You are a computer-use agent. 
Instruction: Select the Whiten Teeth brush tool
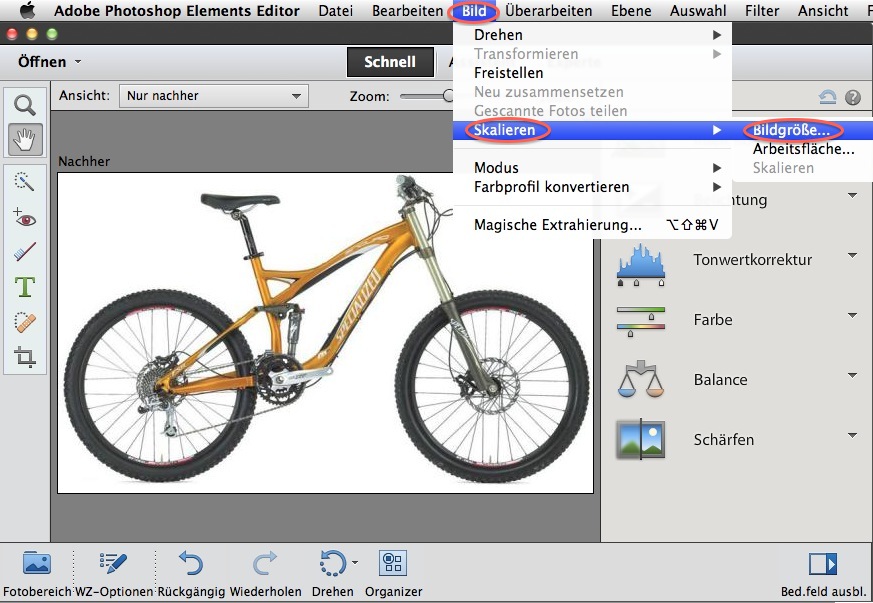24,252
